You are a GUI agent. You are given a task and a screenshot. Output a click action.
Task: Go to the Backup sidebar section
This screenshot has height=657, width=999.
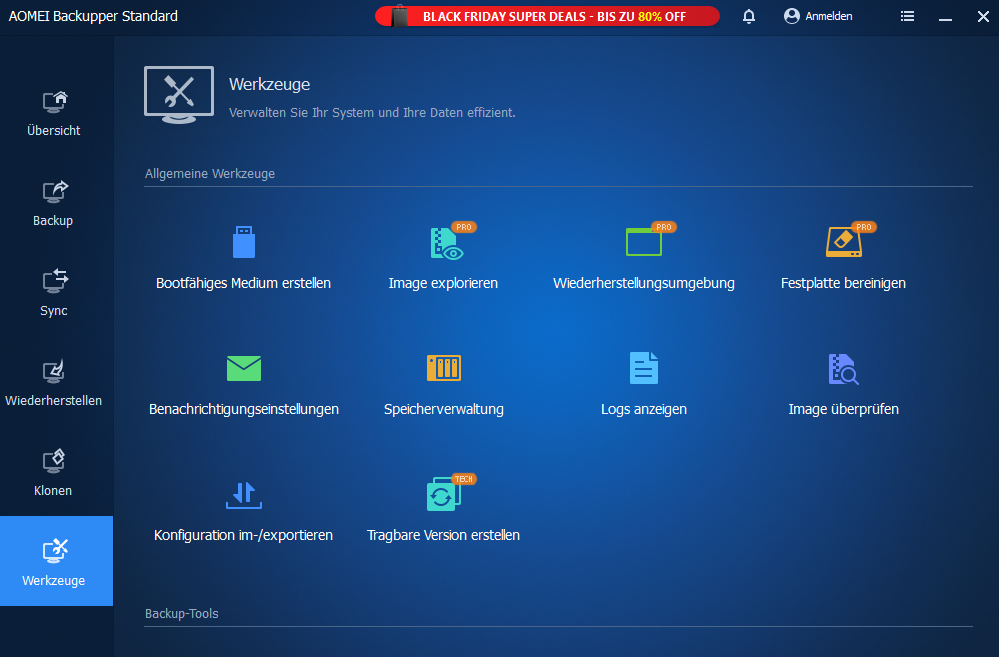pyautogui.click(x=54, y=205)
